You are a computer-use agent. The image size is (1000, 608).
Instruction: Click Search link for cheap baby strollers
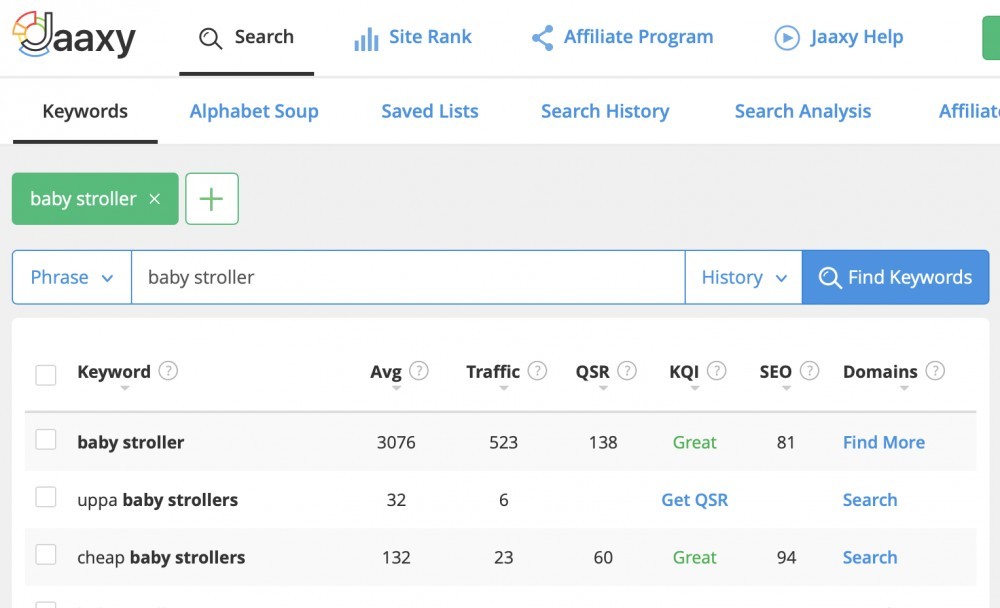coord(870,557)
